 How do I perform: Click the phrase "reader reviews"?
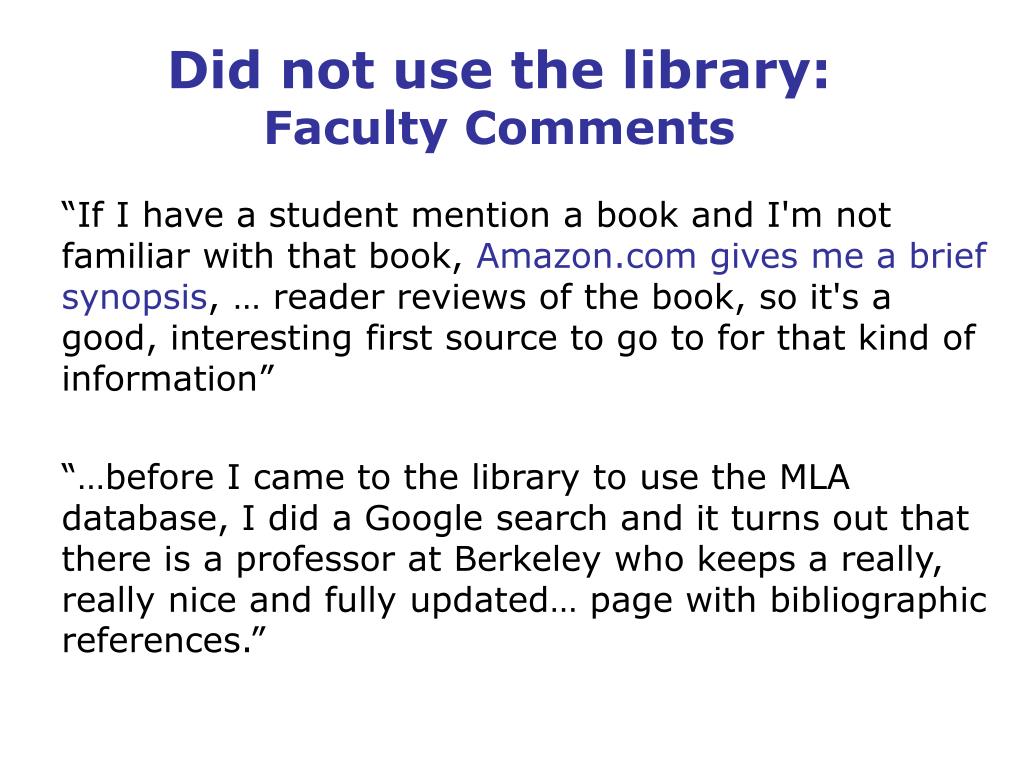(x=399, y=298)
